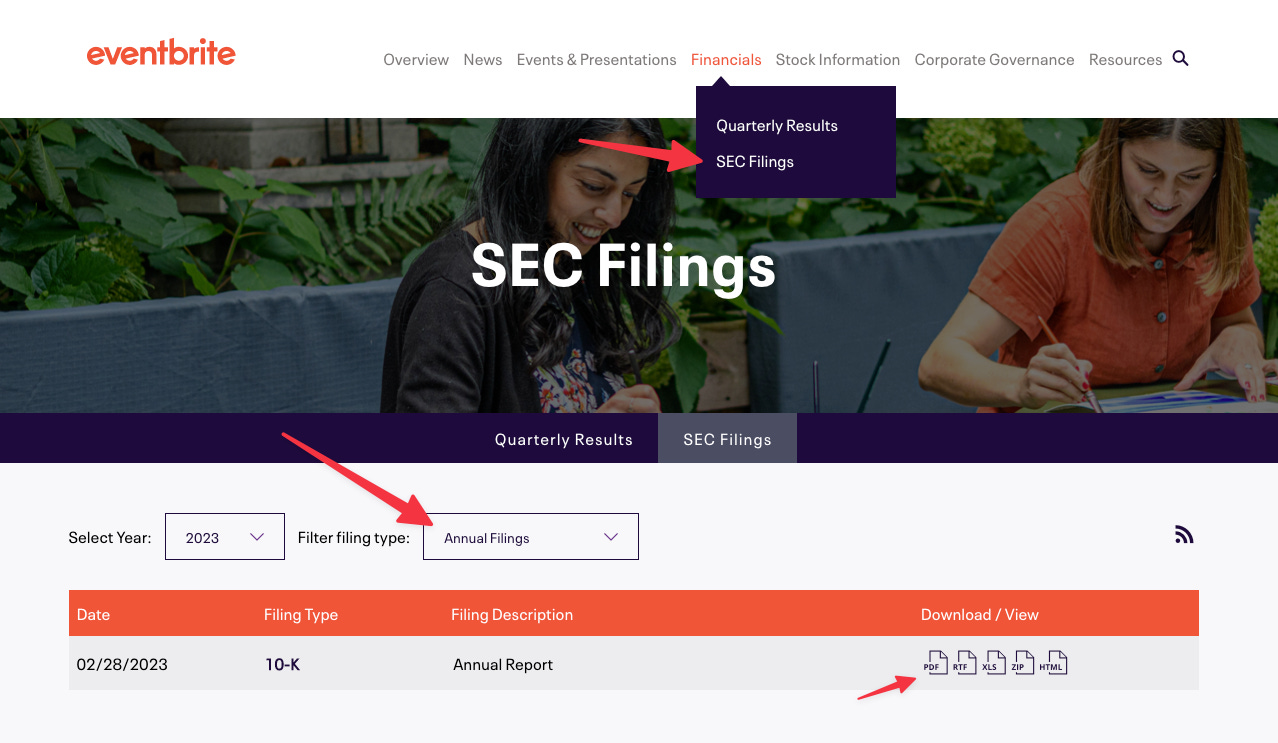The image size is (1278, 743).
Task: Navigate to Events & Presentations
Action: coord(596,59)
